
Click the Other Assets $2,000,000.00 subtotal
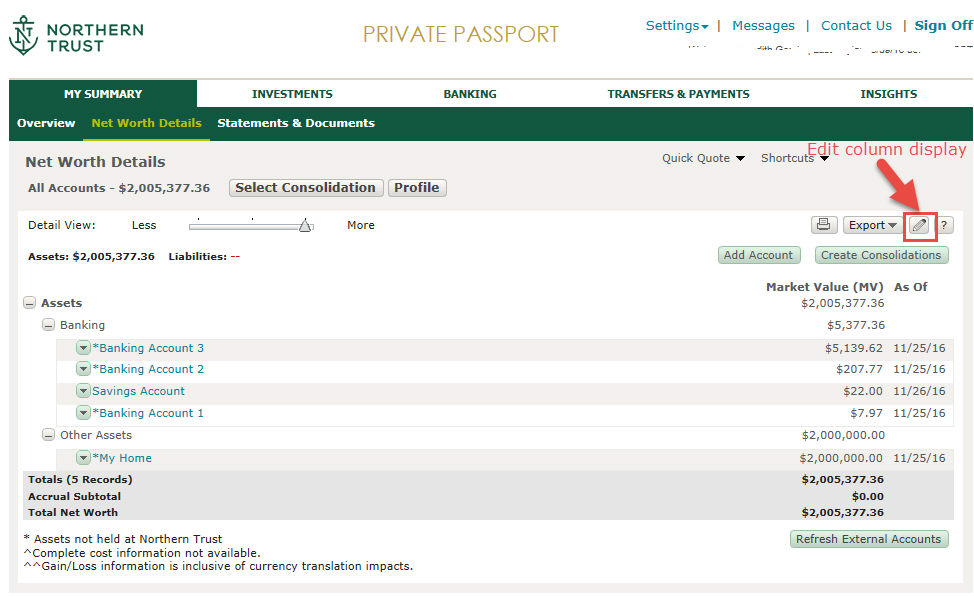coord(844,435)
